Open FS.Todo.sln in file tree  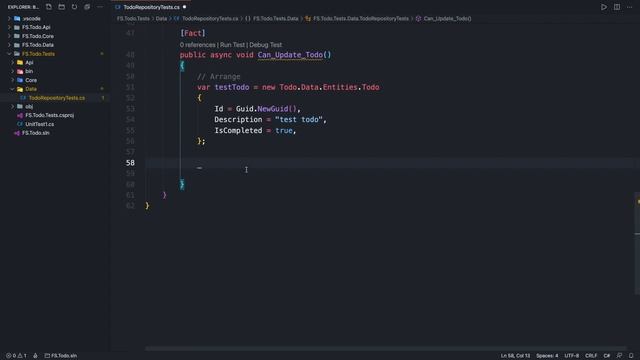36,133
